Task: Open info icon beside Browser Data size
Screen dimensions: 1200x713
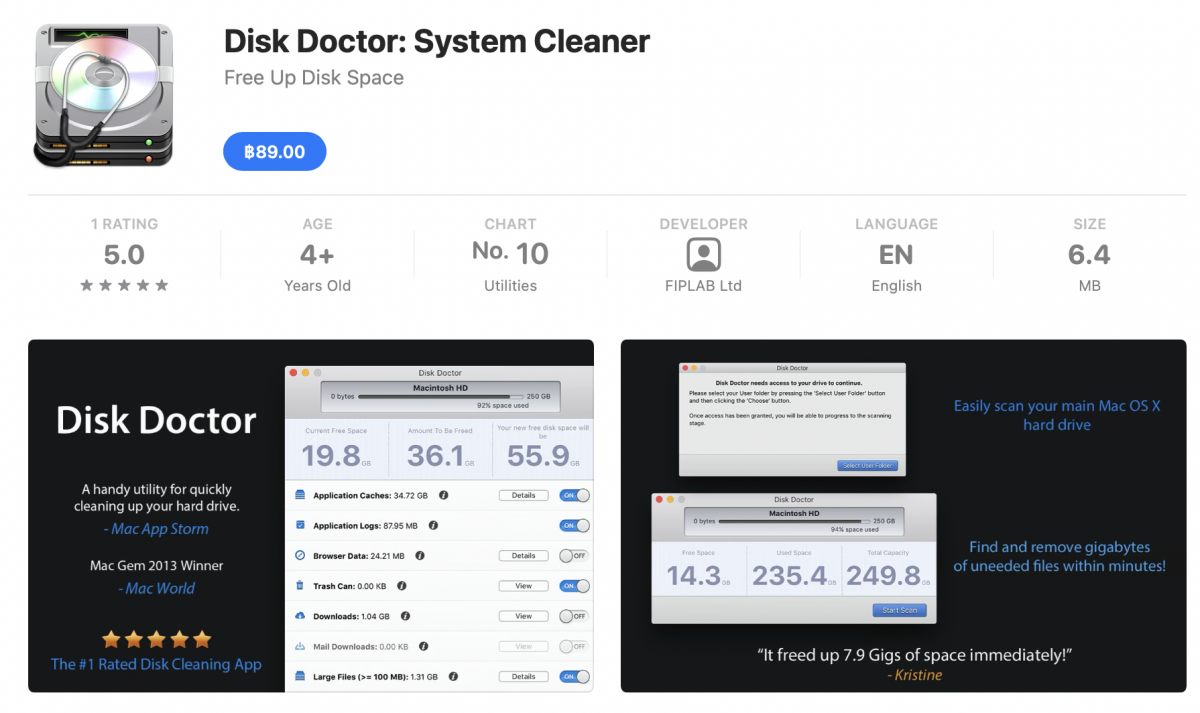Action: coord(420,555)
